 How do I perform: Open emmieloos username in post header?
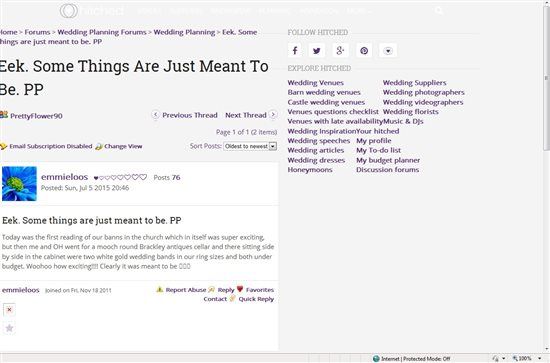[65, 177]
